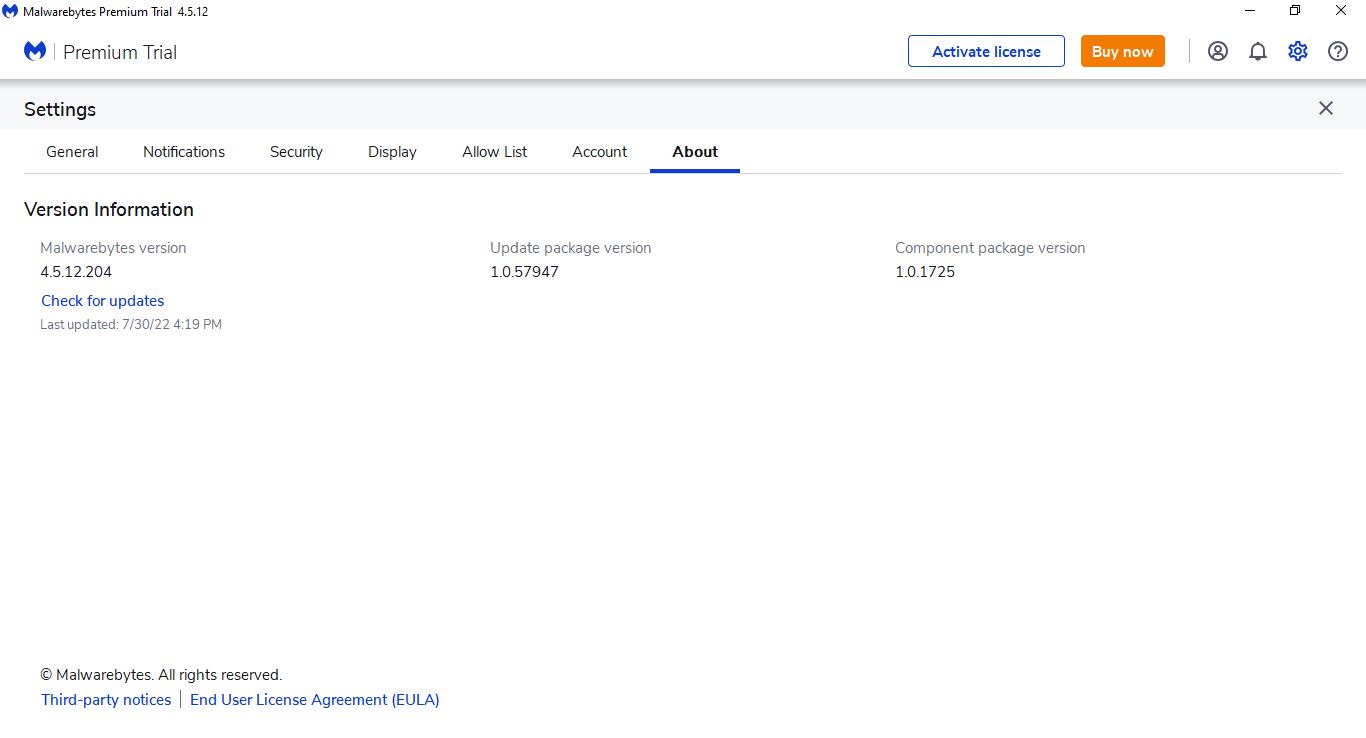Screen dimensions: 1366x738
Task: Click the Last updated timestamp text
Action: pyautogui.click(x=131, y=324)
